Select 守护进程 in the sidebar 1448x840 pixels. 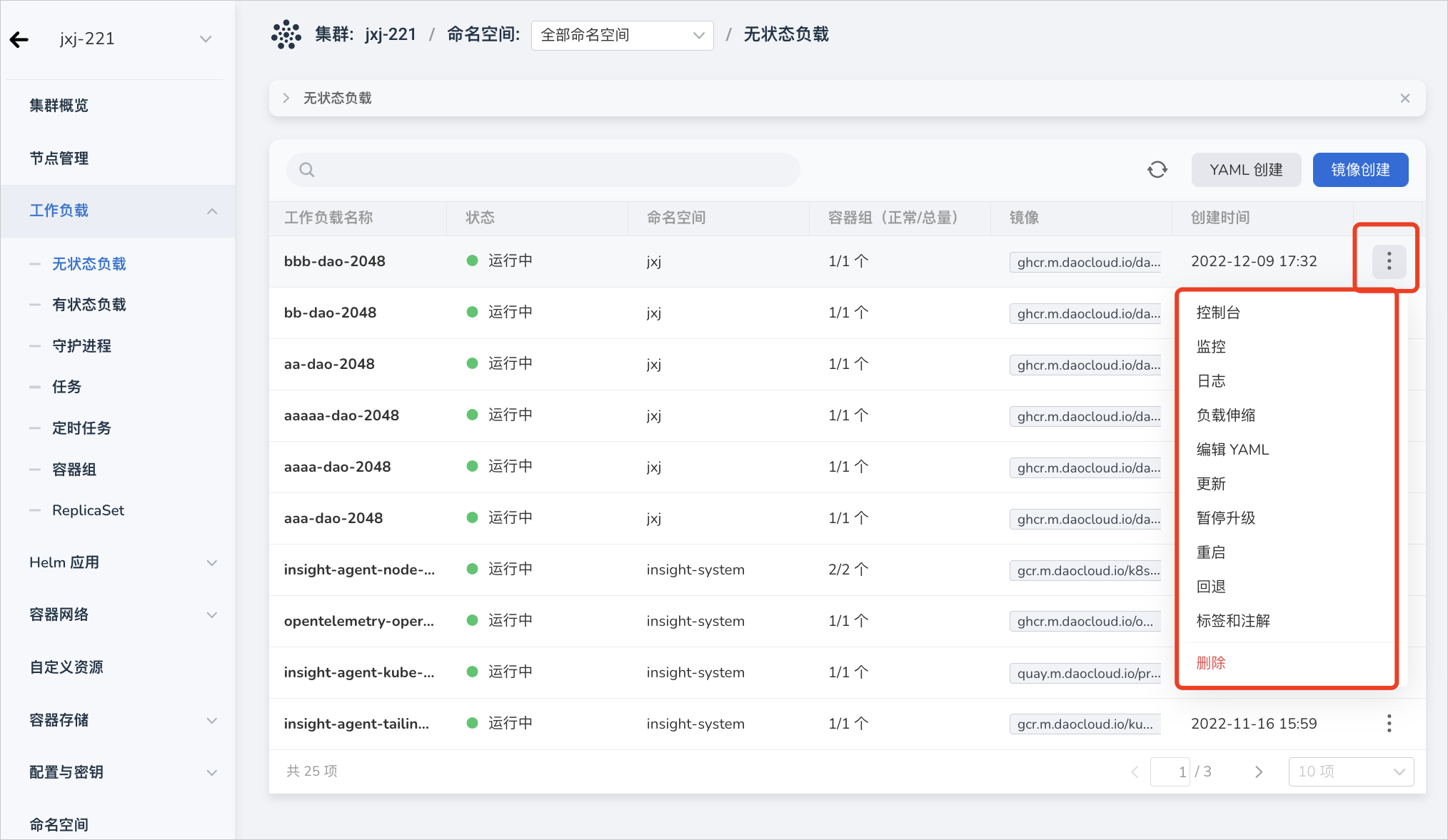click(x=82, y=346)
